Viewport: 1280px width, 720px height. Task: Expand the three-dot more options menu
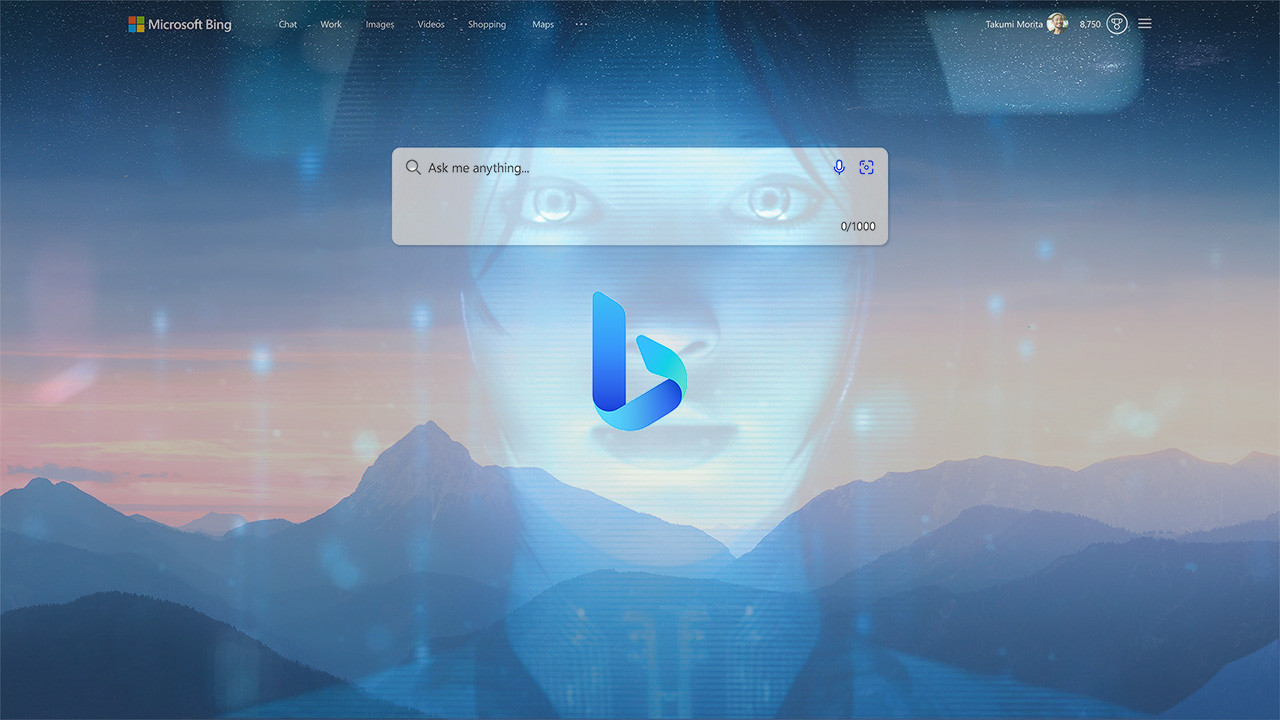582,24
